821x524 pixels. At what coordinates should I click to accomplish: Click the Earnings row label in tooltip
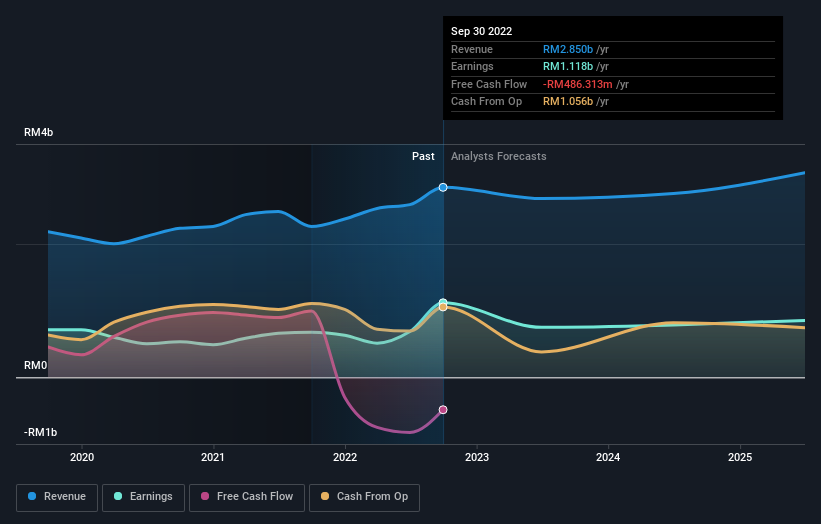pyautogui.click(x=472, y=66)
